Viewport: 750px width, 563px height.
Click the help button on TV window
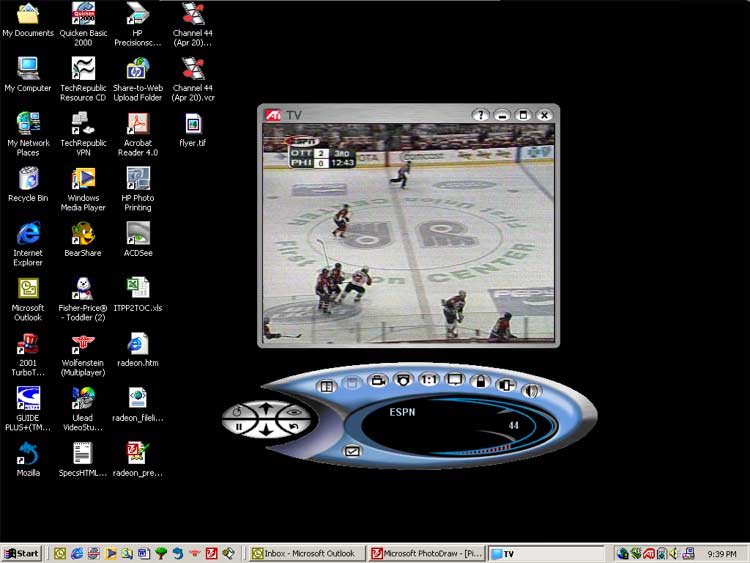coord(480,115)
